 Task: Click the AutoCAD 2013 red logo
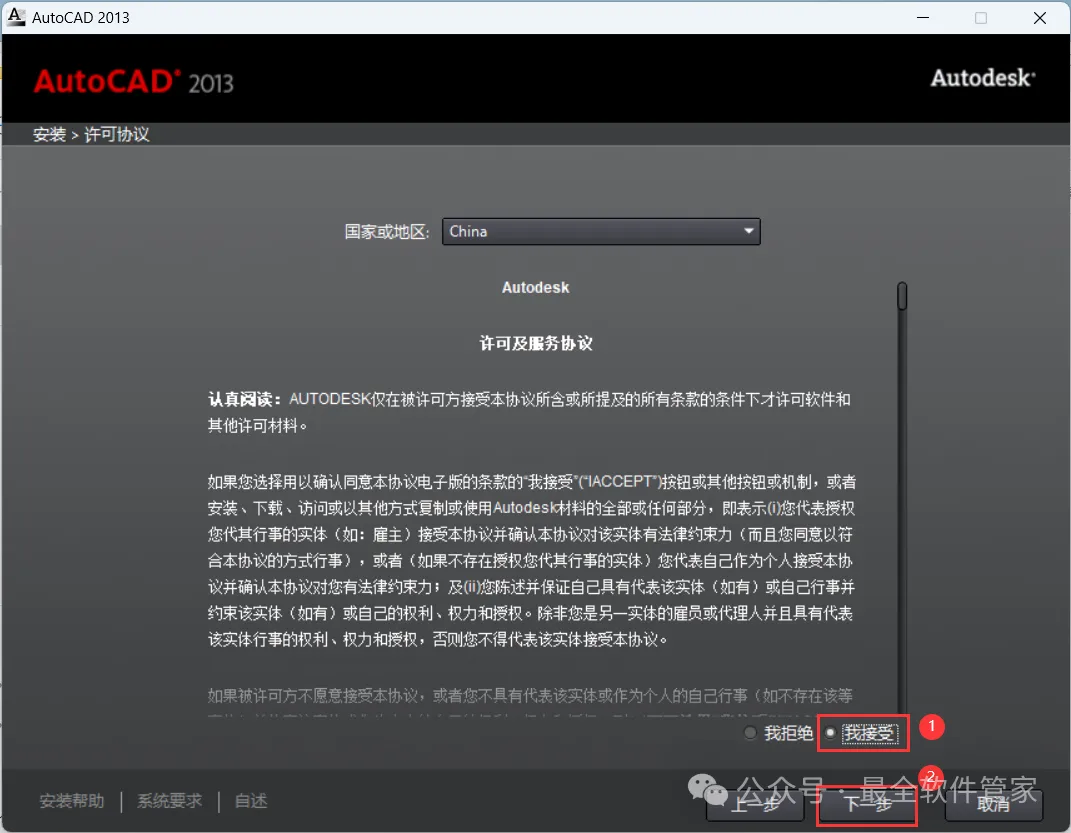pyautogui.click(x=134, y=81)
